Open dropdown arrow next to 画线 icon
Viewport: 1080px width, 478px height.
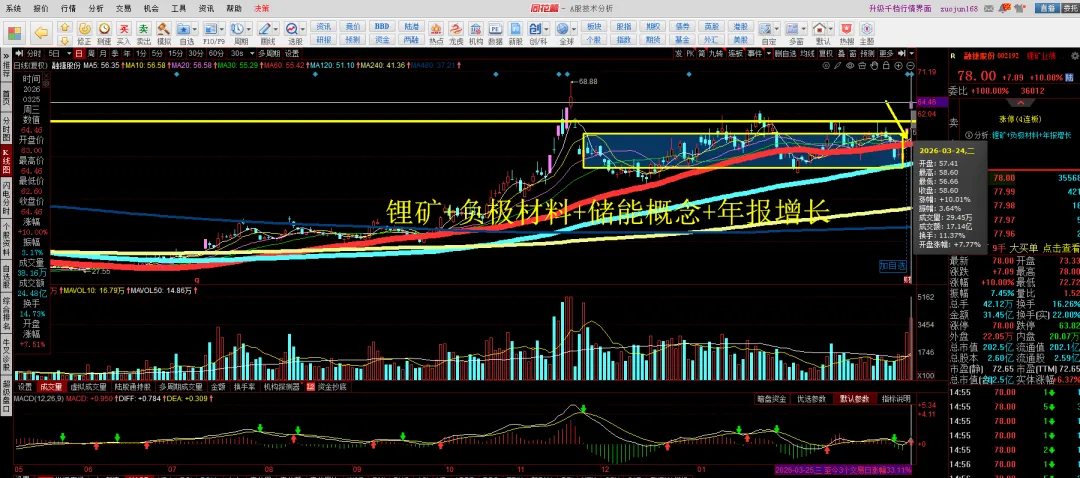pyautogui.click(x=276, y=29)
